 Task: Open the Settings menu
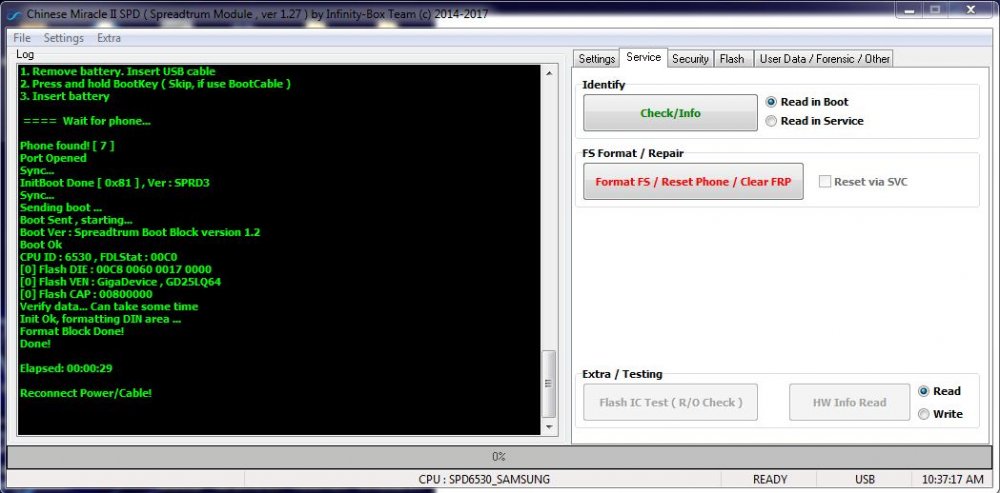click(64, 38)
